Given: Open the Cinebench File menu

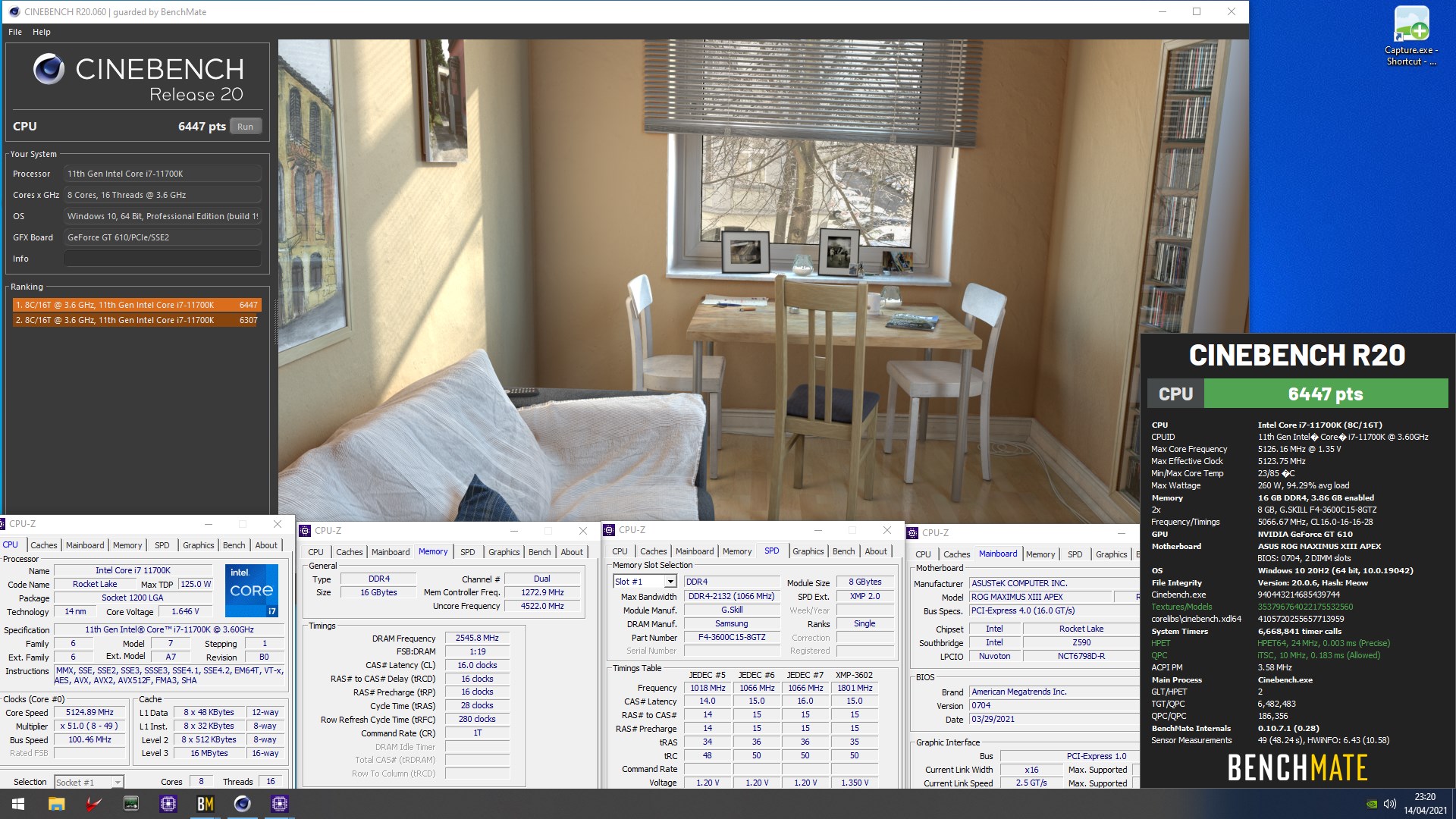Looking at the screenshot, I should (15, 32).
